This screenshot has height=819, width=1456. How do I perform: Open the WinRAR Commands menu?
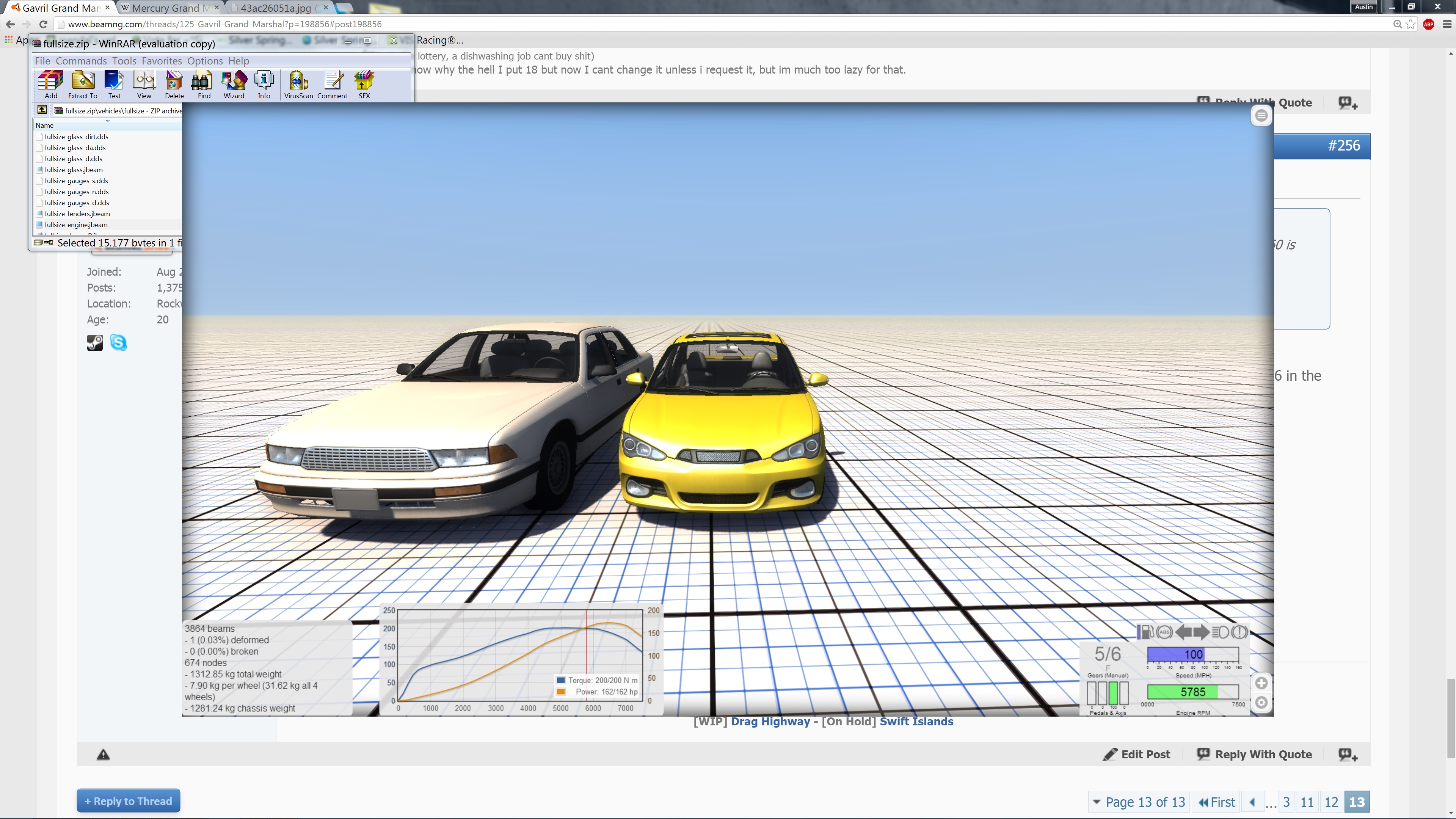click(x=81, y=61)
